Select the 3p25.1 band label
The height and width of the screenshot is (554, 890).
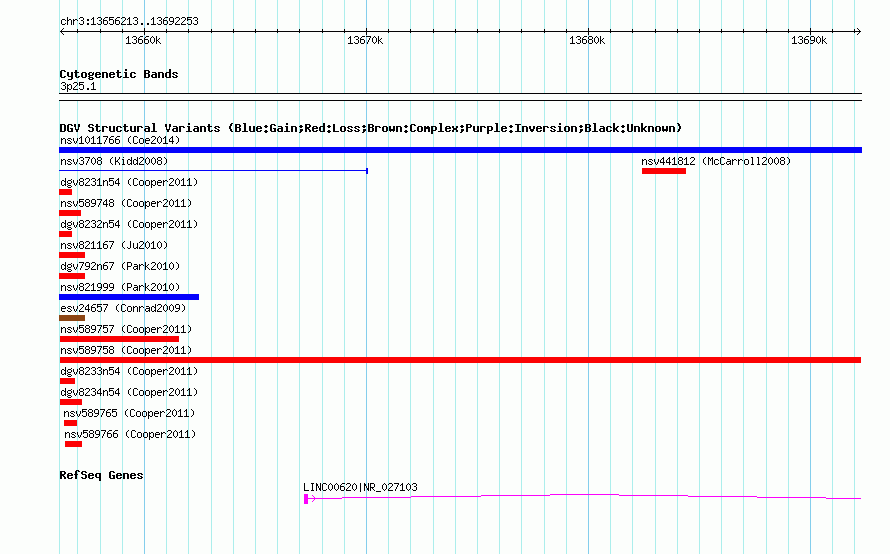click(x=78, y=86)
